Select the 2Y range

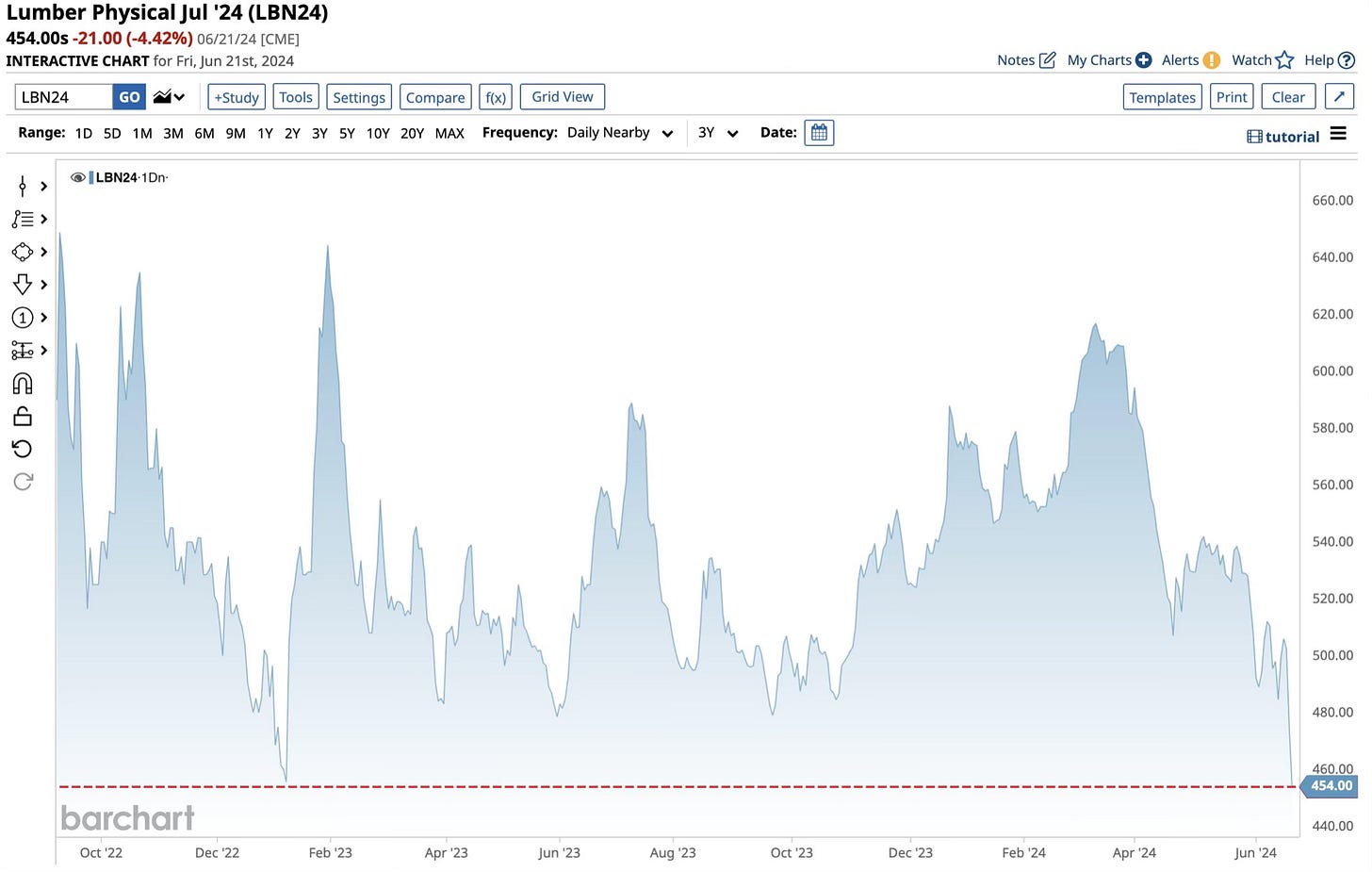coord(292,133)
